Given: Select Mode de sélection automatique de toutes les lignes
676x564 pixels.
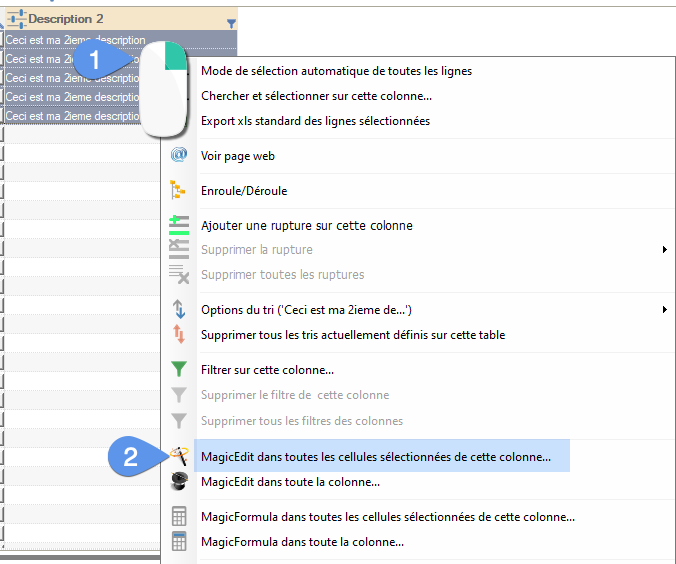Looking at the screenshot, I should point(336,71).
